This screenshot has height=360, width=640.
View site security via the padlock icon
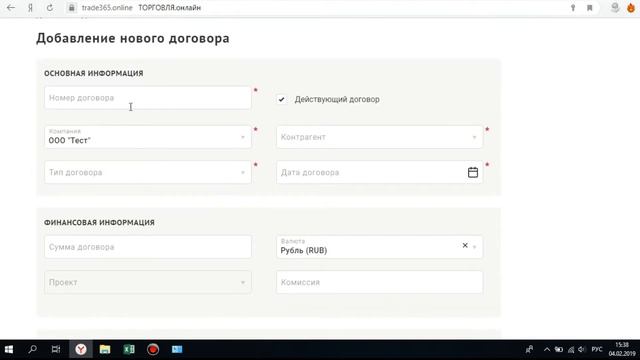[x=71, y=8]
